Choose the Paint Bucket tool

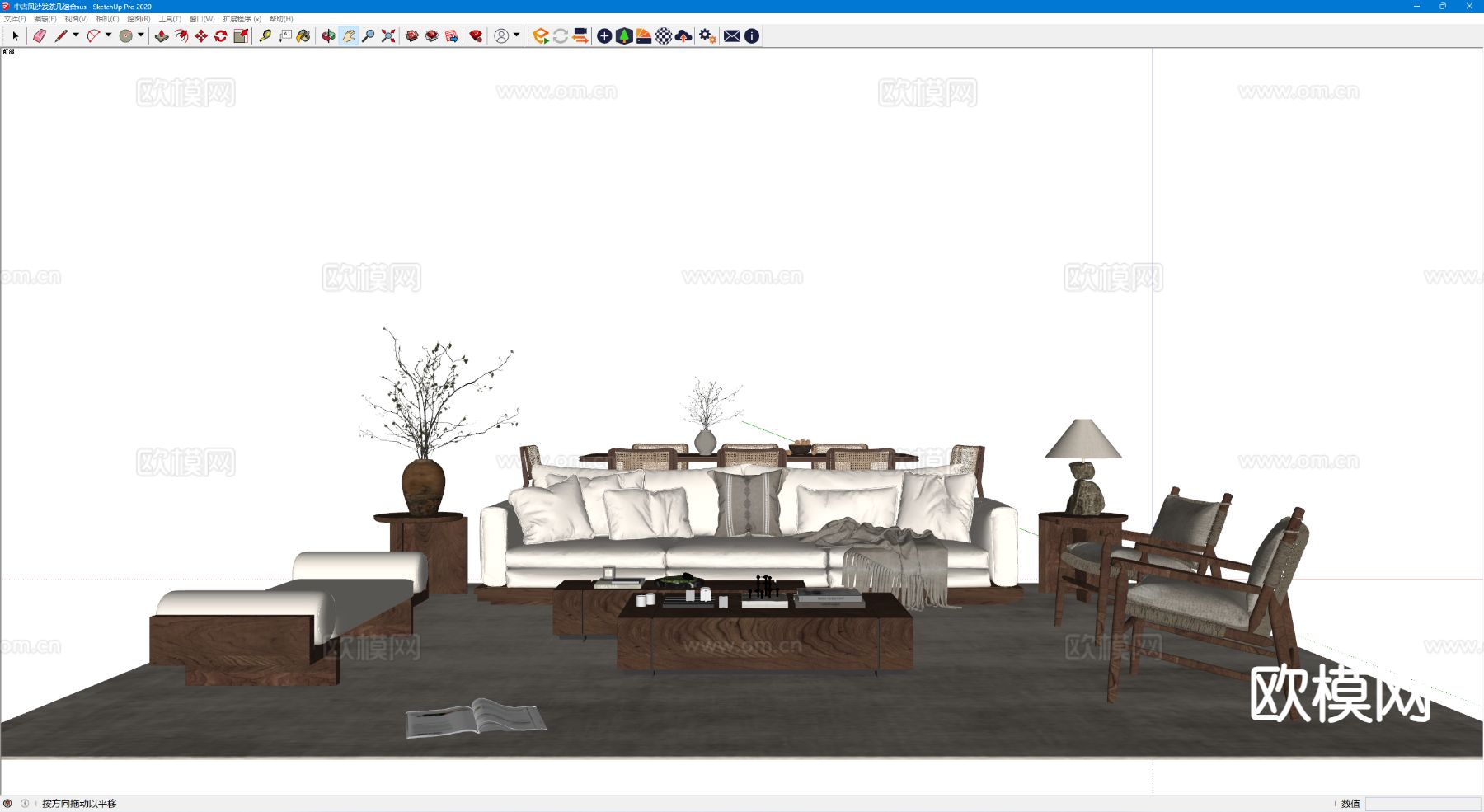[304, 36]
